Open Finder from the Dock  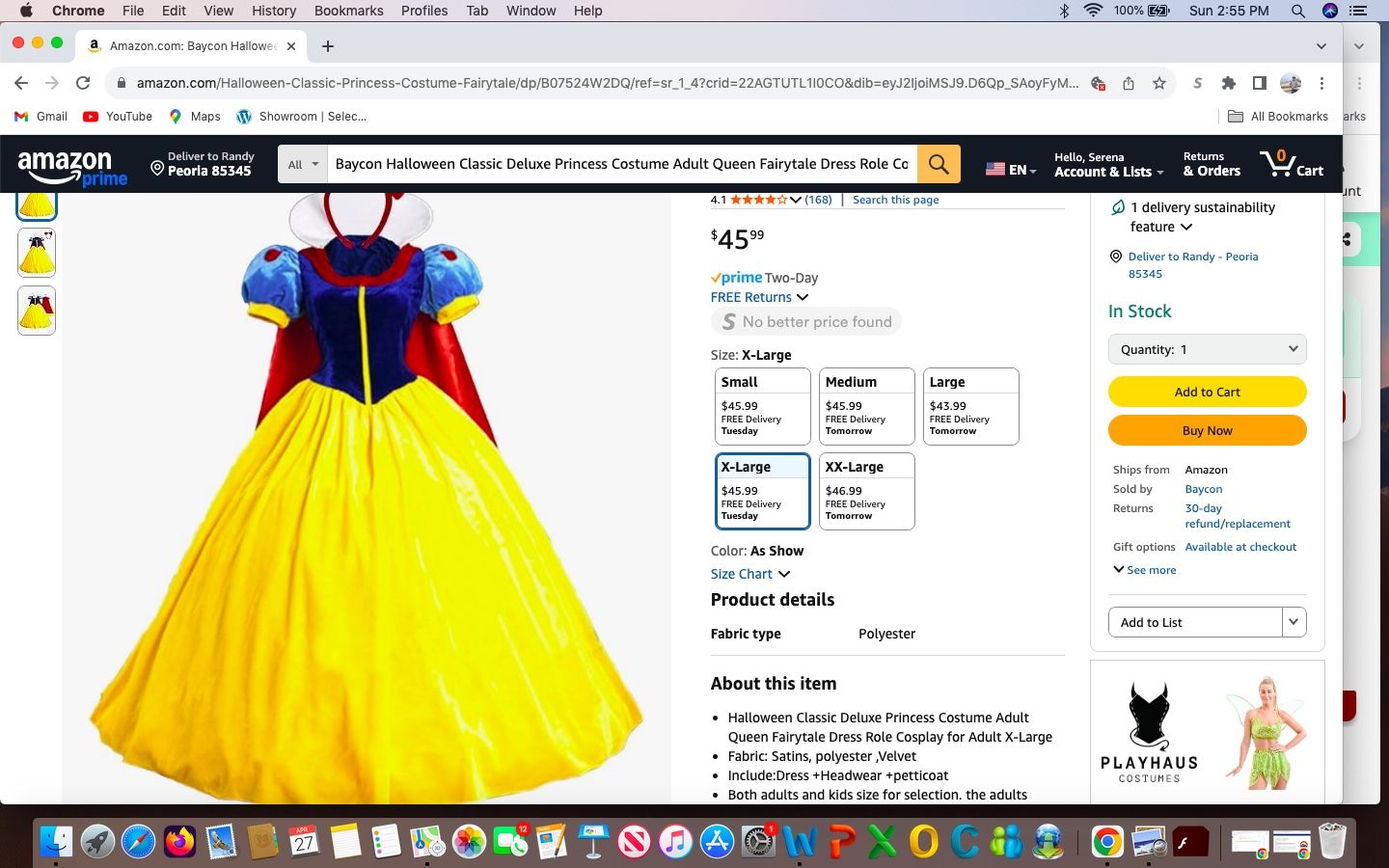tap(56, 841)
